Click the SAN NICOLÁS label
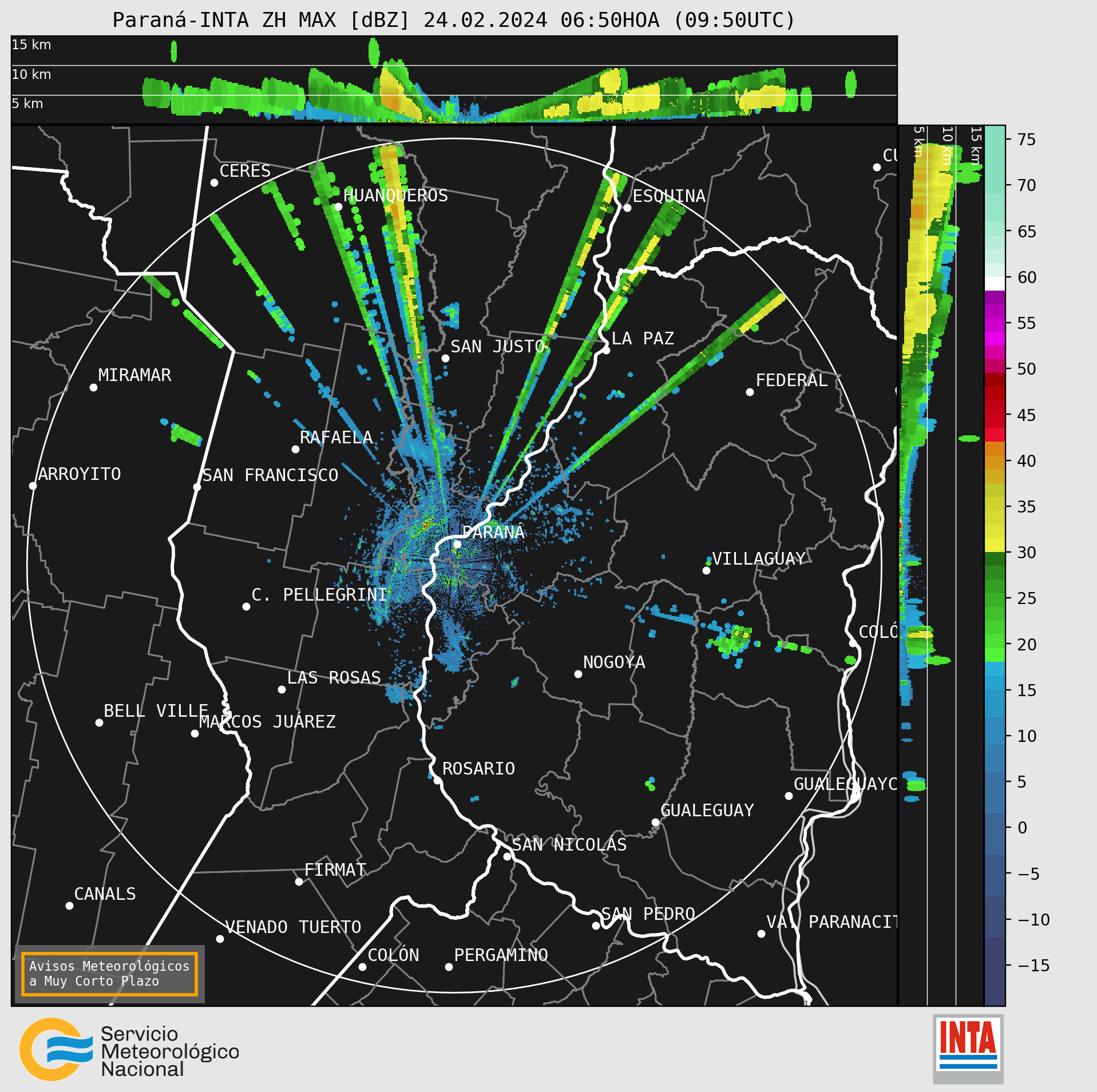Image resolution: width=1097 pixels, height=1092 pixels. (x=569, y=845)
